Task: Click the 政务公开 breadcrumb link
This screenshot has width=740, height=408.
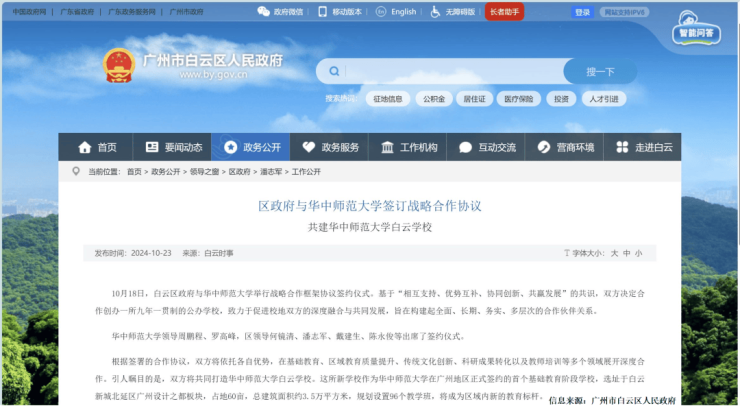Action: pyautogui.click(x=166, y=172)
